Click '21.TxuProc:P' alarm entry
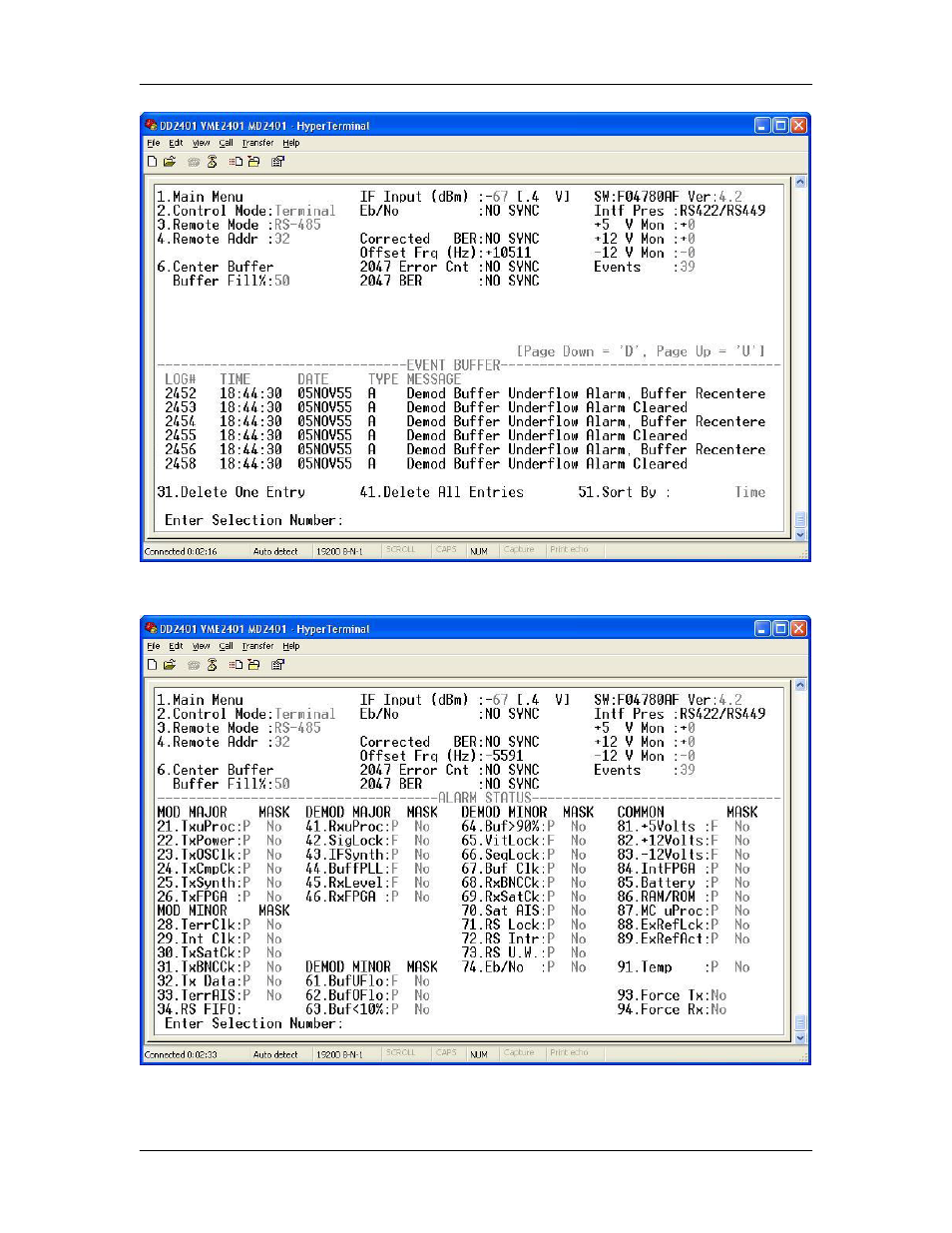952x1233 pixels. (204, 827)
